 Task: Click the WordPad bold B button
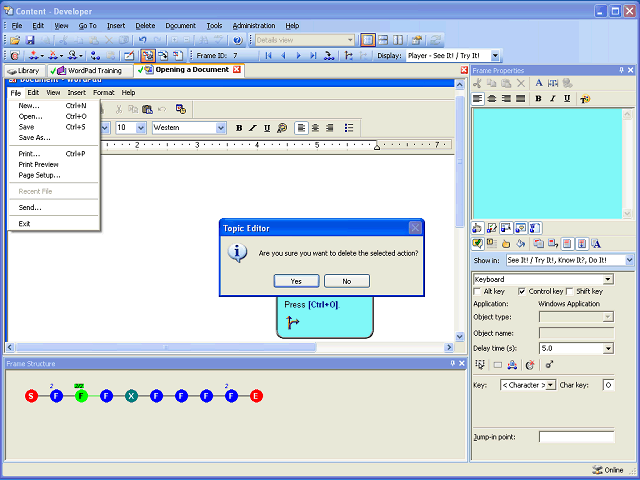coord(239,128)
